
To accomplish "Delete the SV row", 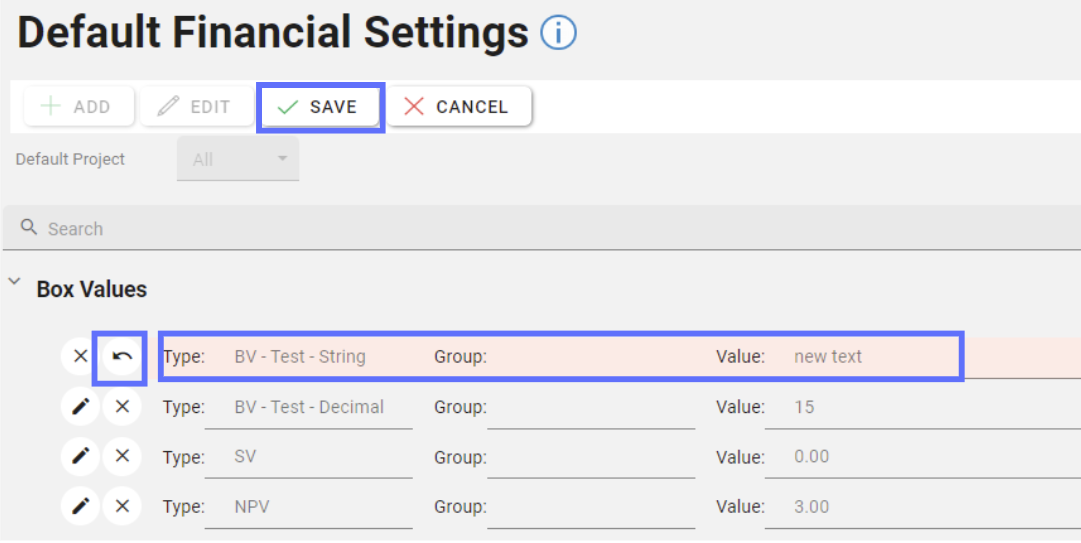I will pyautogui.click(x=122, y=457).
